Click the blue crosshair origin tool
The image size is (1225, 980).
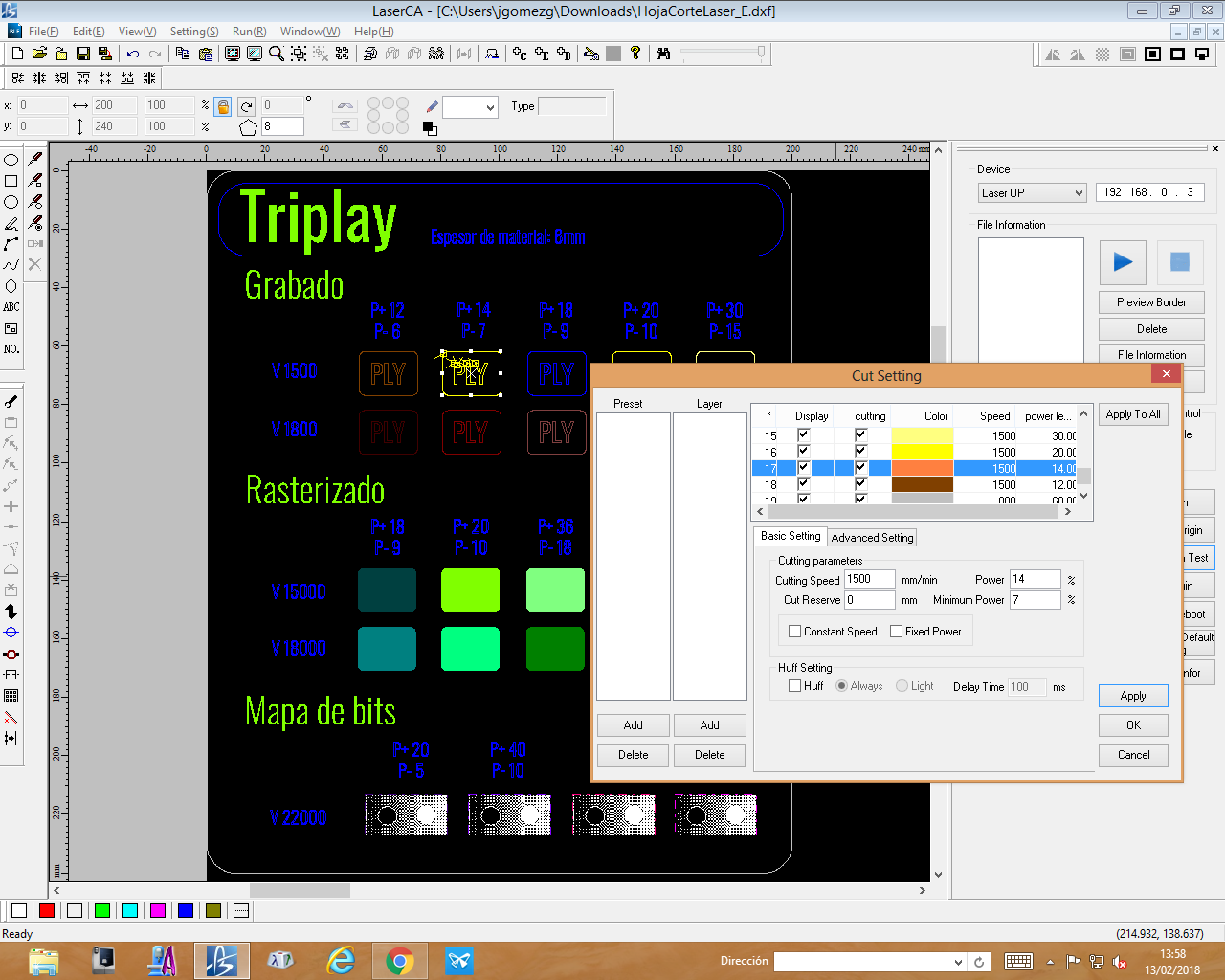point(11,633)
